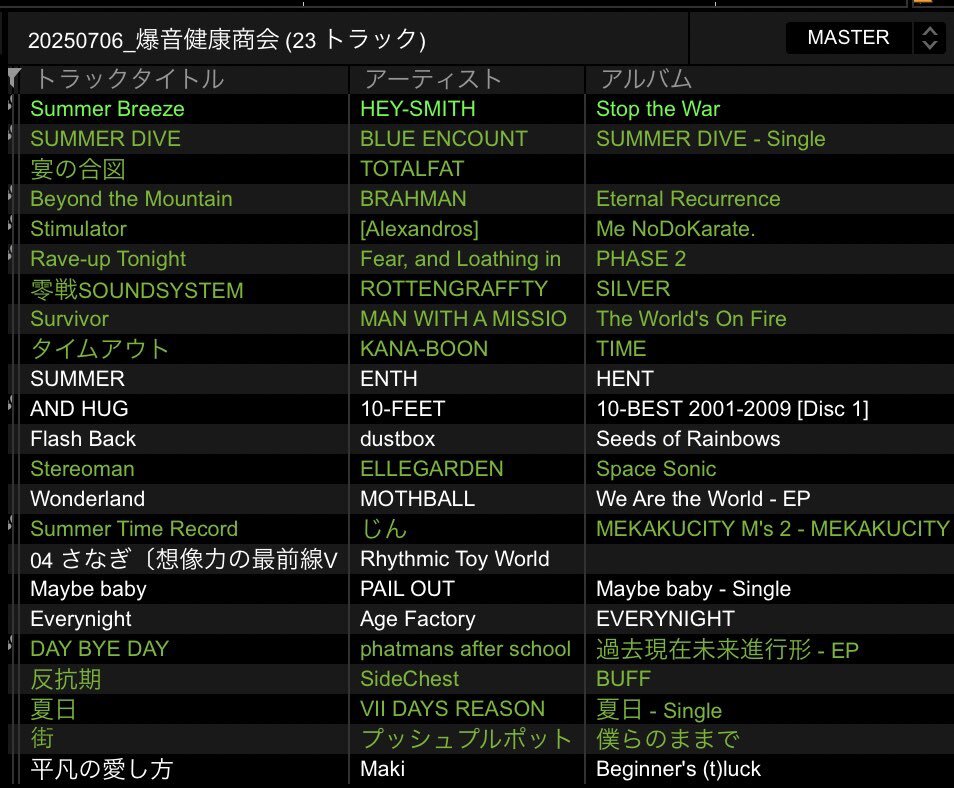Select track 04 さなぎ
954x788 pixels.
pyautogui.click(x=184, y=559)
